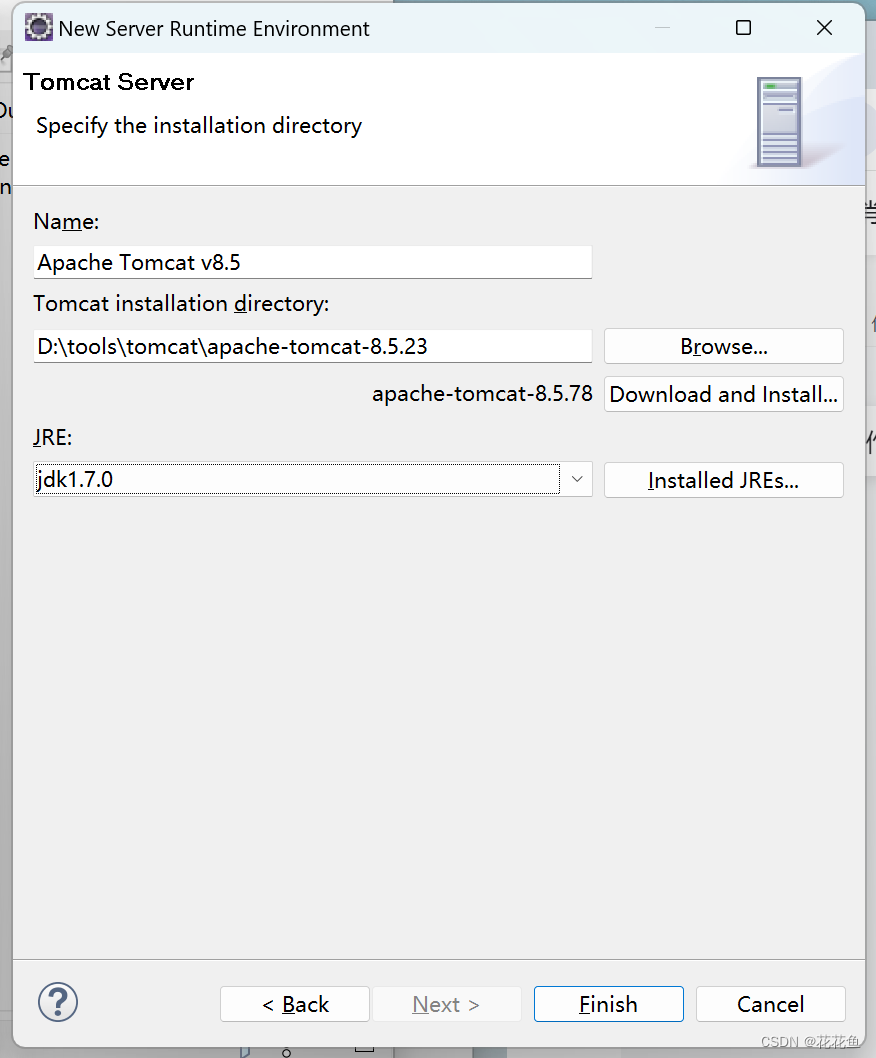This screenshot has height=1058, width=876.
Task: Maximize the dialog window
Action: click(x=743, y=28)
